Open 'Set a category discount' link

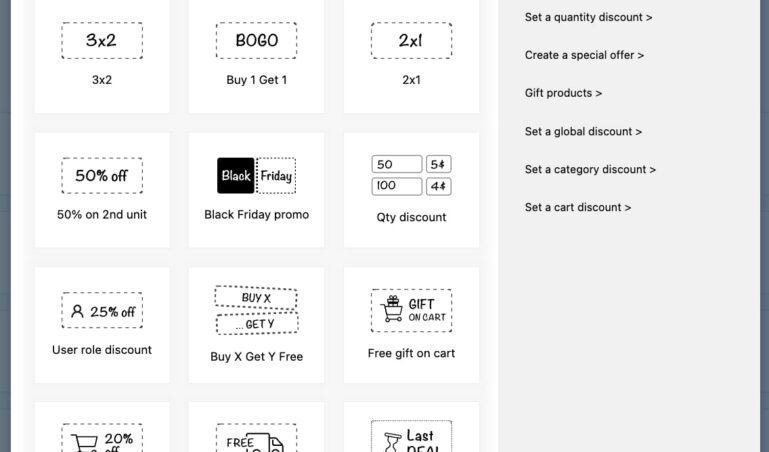tap(590, 169)
